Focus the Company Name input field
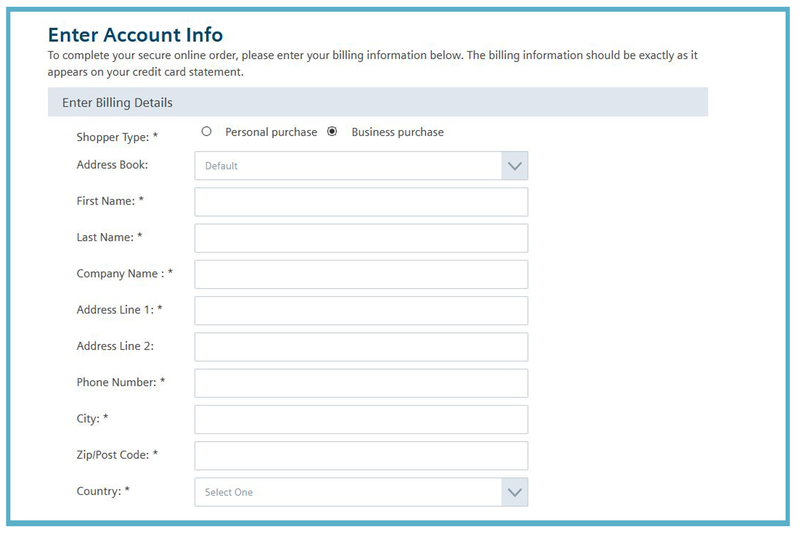 pyautogui.click(x=361, y=274)
